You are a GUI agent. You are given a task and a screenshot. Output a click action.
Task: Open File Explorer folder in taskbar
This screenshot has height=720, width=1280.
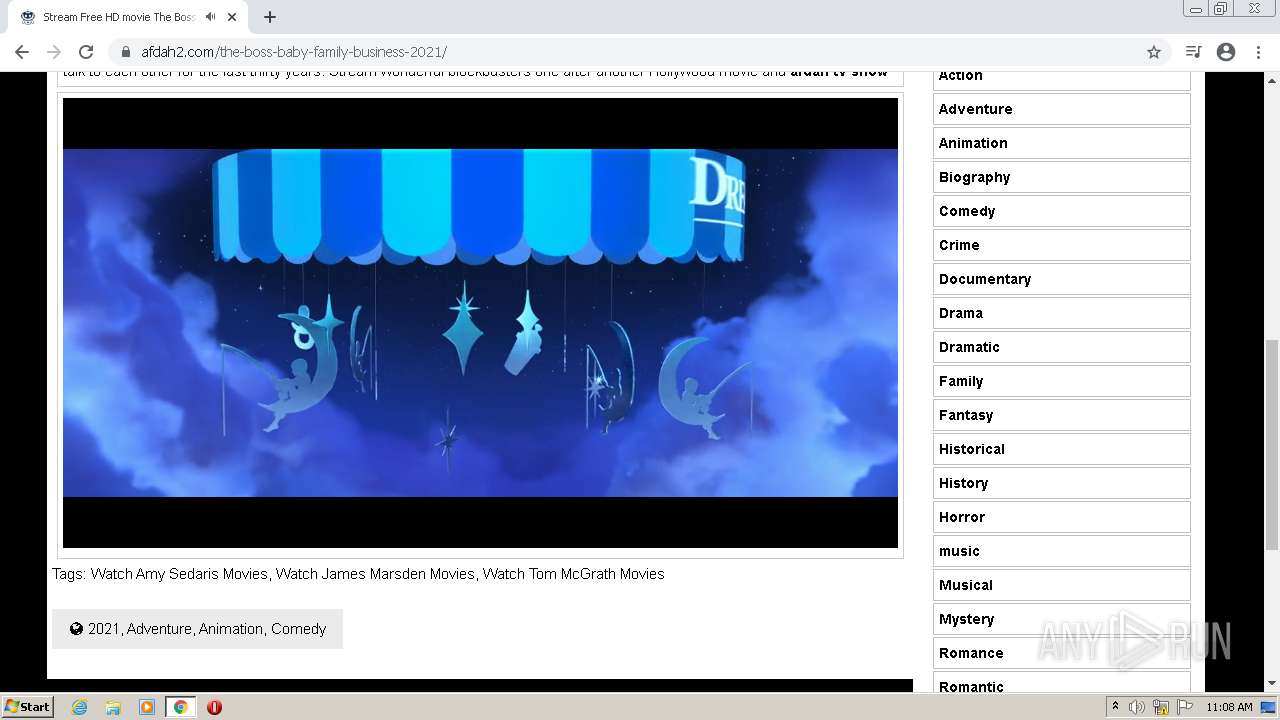tap(113, 707)
